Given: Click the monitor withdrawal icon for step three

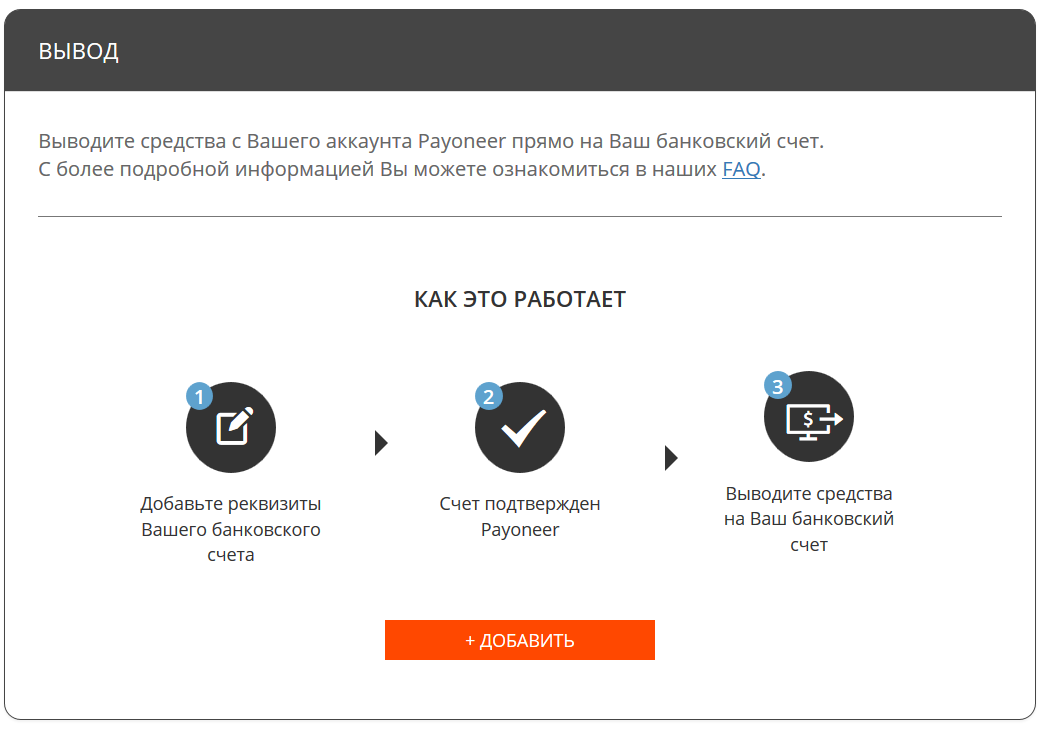Looking at the screenshot, I should pyautogui.click(x=809, y=417).
